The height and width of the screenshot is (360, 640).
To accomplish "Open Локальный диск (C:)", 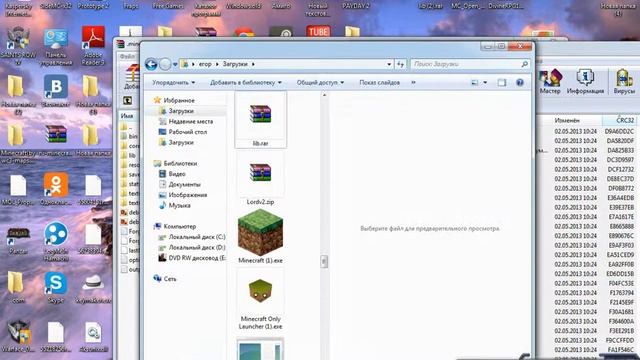I will pos(197,237).
